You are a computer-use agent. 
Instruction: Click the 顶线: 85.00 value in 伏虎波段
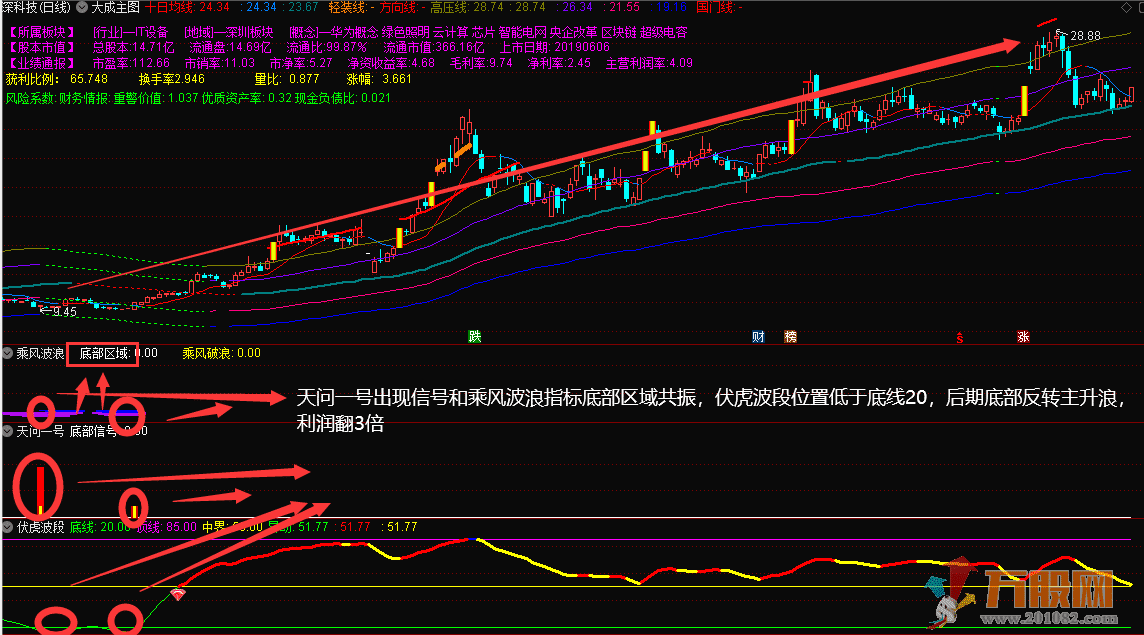[x=167, y=526]
